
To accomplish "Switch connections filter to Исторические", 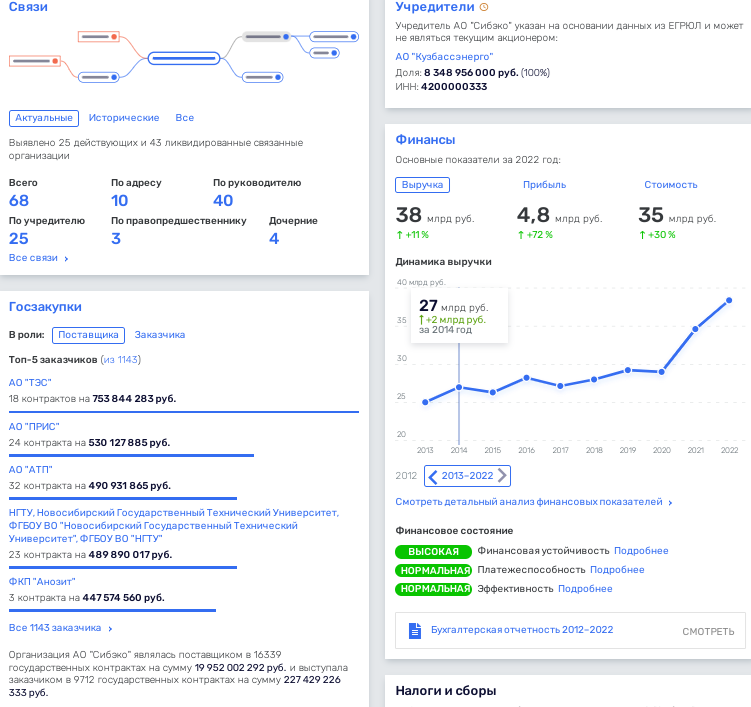I will click(x=124, y=118).
